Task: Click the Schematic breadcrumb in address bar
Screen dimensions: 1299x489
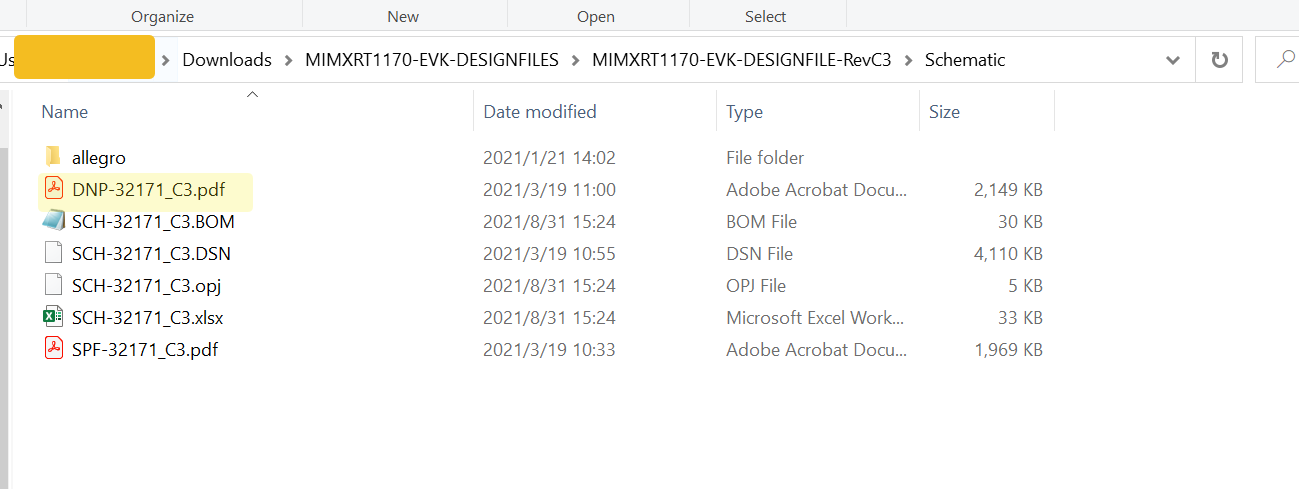Action: pyautogui.click(x=965, y=60)
